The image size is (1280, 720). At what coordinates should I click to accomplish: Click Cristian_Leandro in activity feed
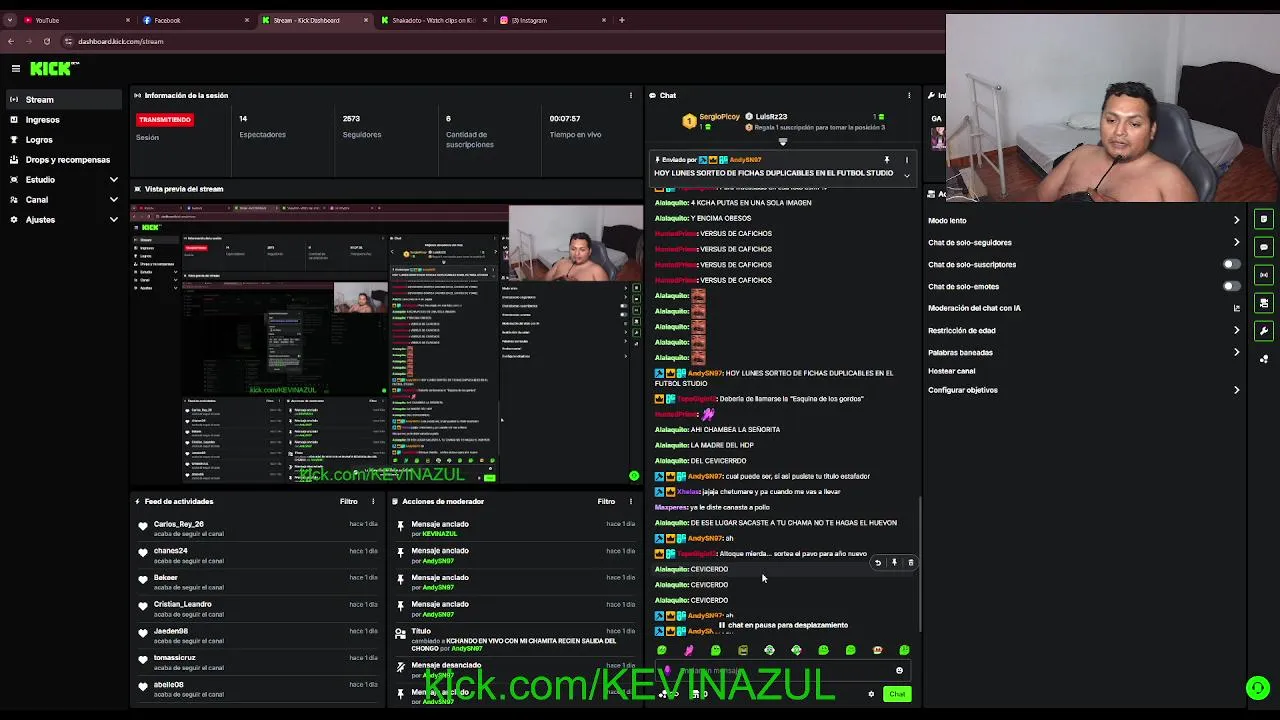click(x=183, y=604)
